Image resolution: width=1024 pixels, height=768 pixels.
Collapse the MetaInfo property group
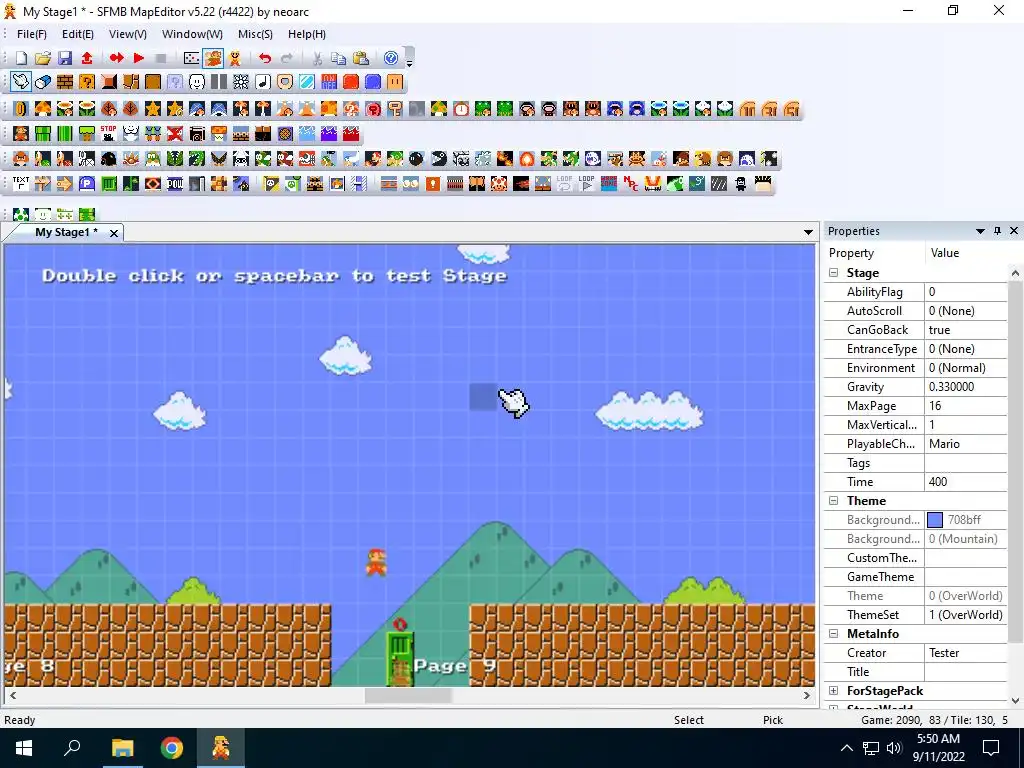(833, 633)
